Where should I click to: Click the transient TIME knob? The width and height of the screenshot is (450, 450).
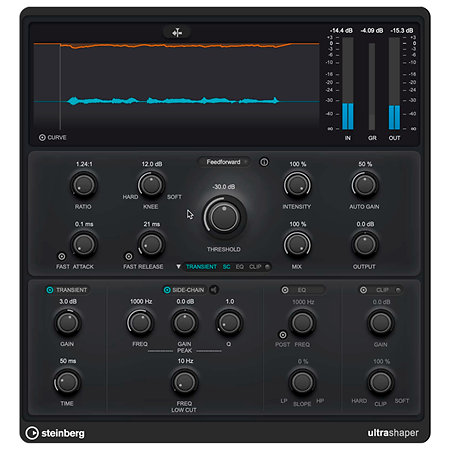(67, 382)
